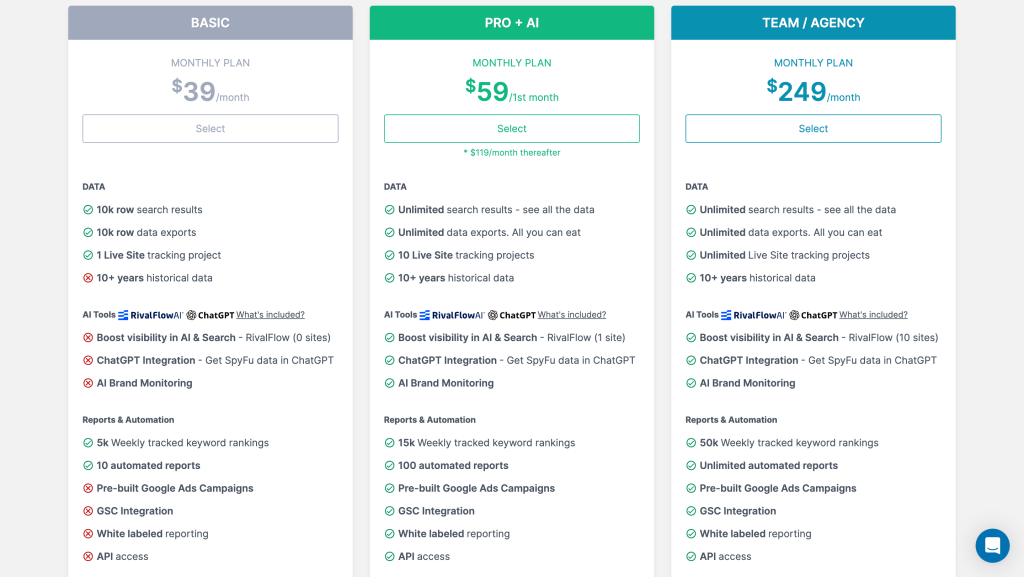The height and width of the screenshot is (577, 1024).
Task: Switch to the PRO + AI plan tab
Action: click(511, 22)
